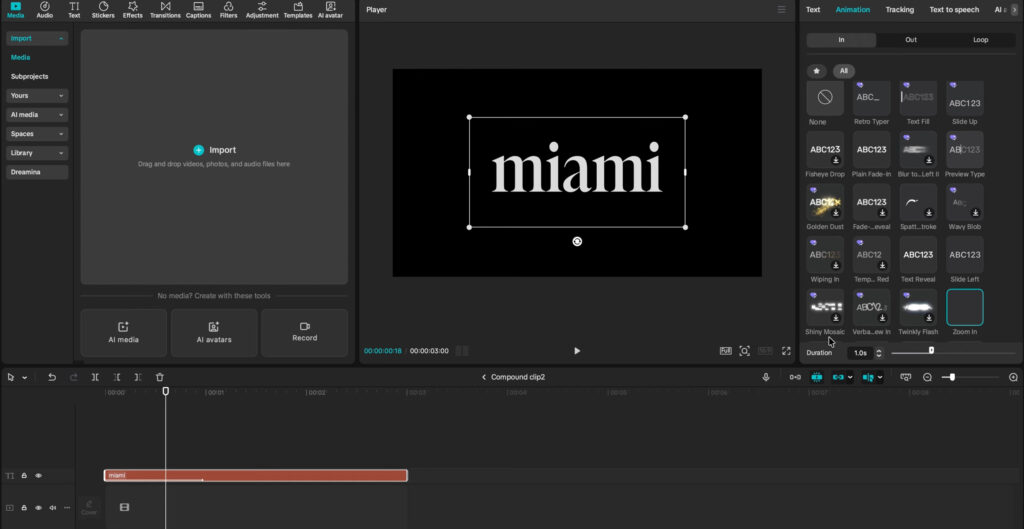Toggle main track magnet in timeline toolbar
The image size is (1024, 529).
click(795, 377)
